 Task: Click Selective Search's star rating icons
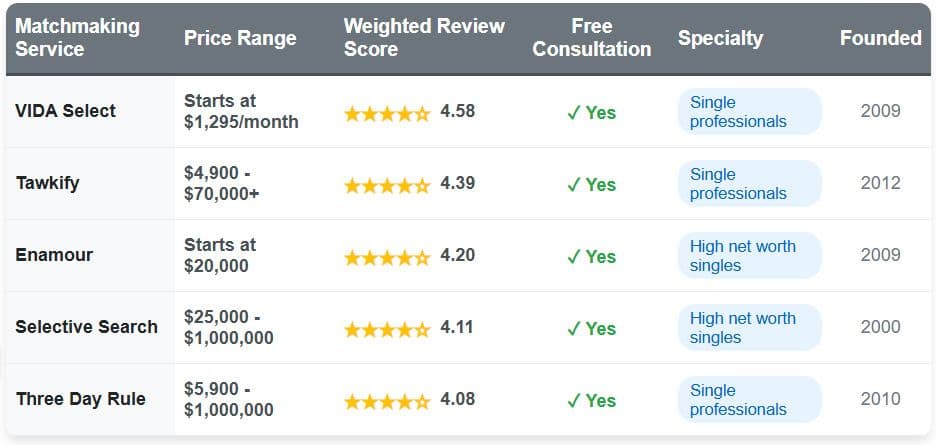coord(387,329)
